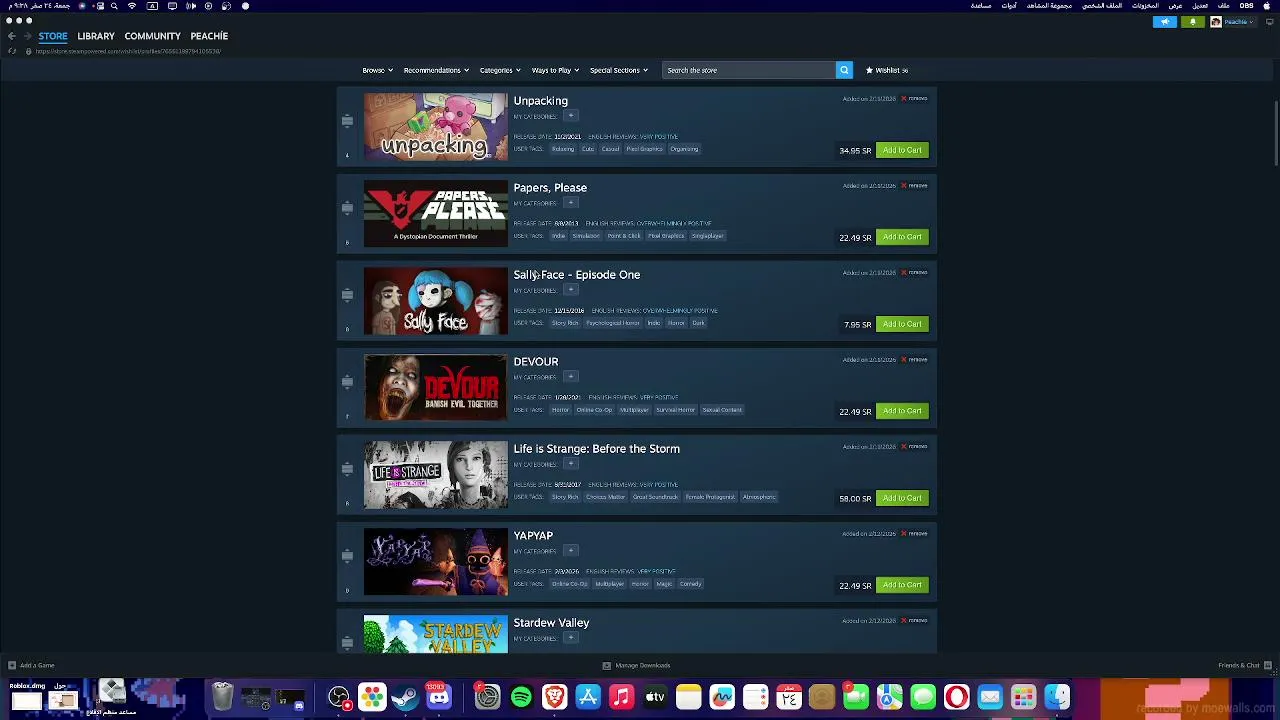The image size is (1280, 720).
Task: Open Spotify from the dock
Action: click(521, 697)
